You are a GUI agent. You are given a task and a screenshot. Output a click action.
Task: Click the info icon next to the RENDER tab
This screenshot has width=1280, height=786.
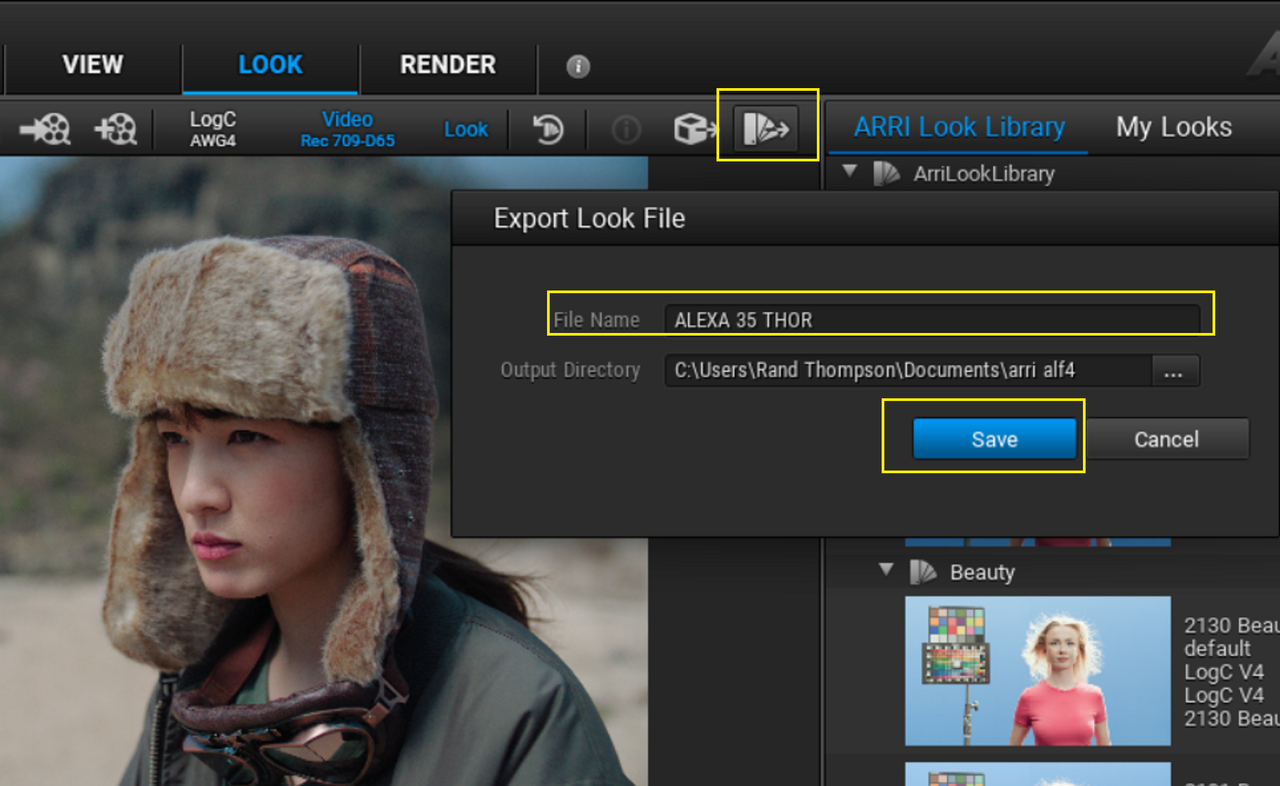pyautogui.click(x=578, y=66)
